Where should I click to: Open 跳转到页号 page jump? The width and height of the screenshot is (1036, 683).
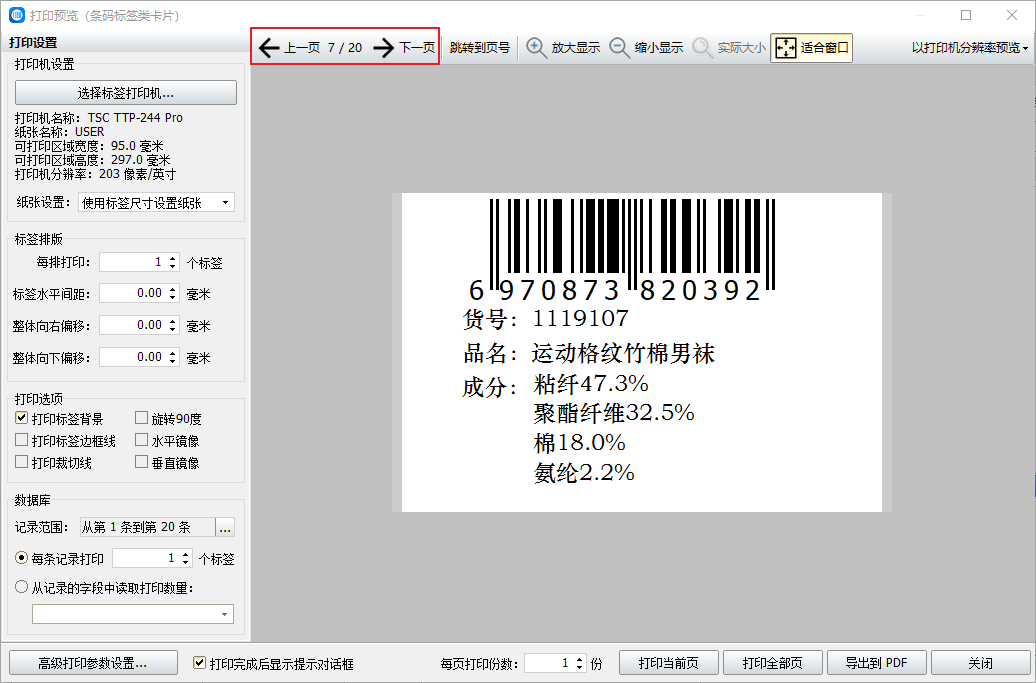click(x=480, y=48)
